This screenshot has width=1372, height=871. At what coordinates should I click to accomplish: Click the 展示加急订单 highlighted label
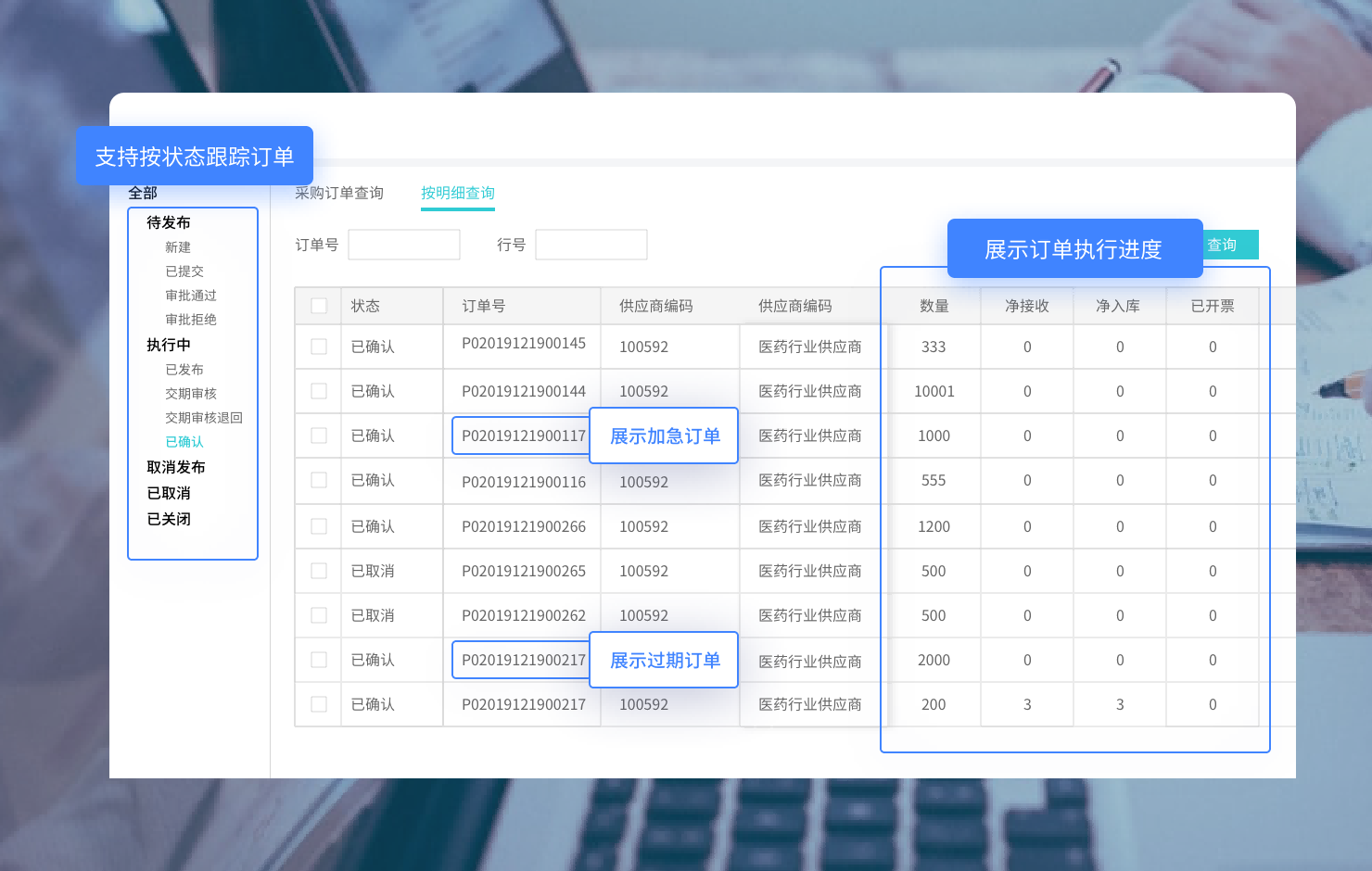click(664, 435)
